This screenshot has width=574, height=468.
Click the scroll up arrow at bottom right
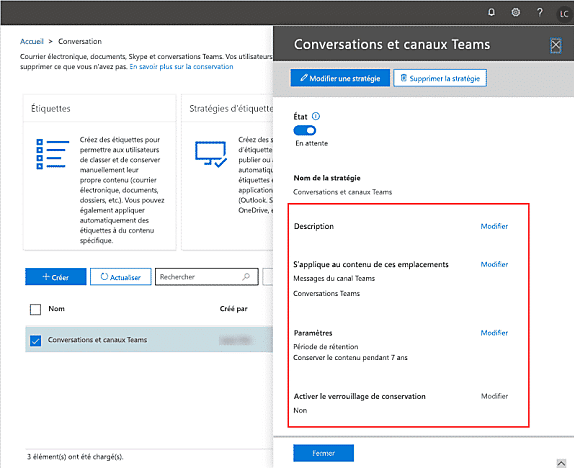561,463
